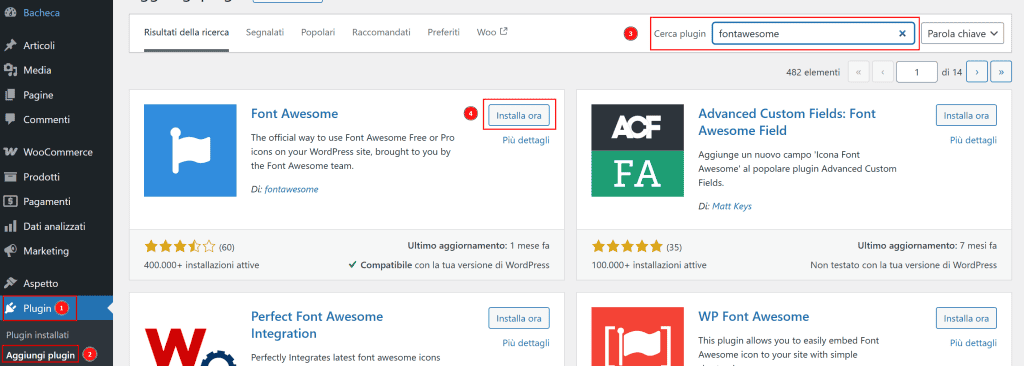This screenshot has height=366, width=1024.
Task: Open Più dettagli for Font Awesome
Action: click(x=526, y=140)
